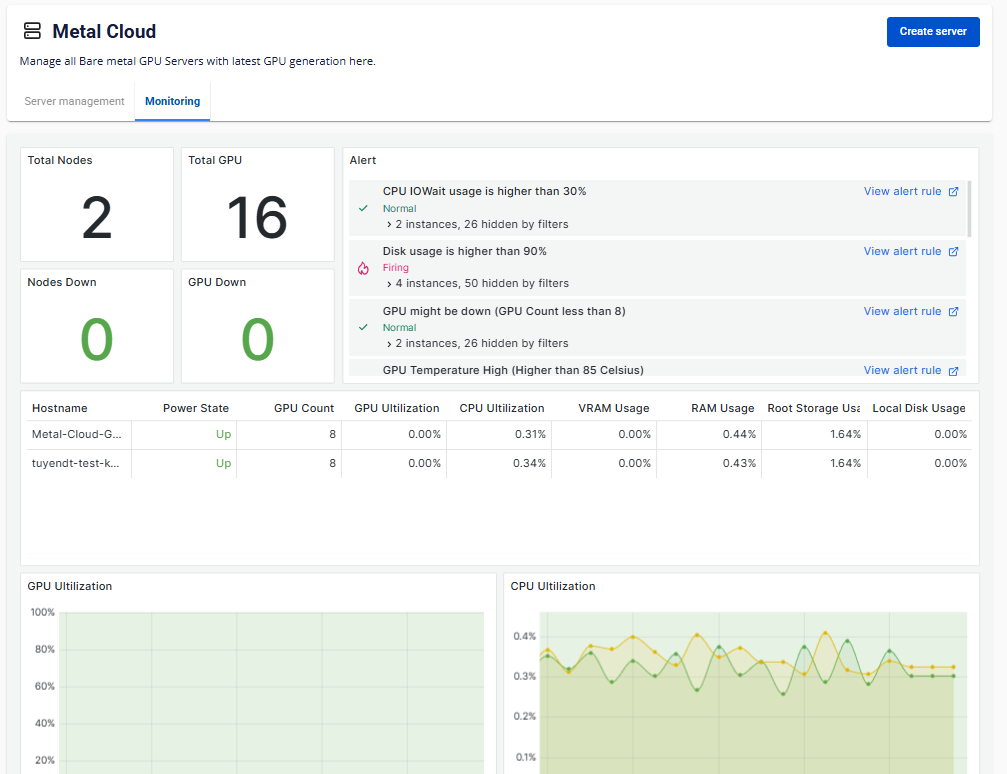Click external link icon beside Disk usage alert rule

[x=953, y=251]
